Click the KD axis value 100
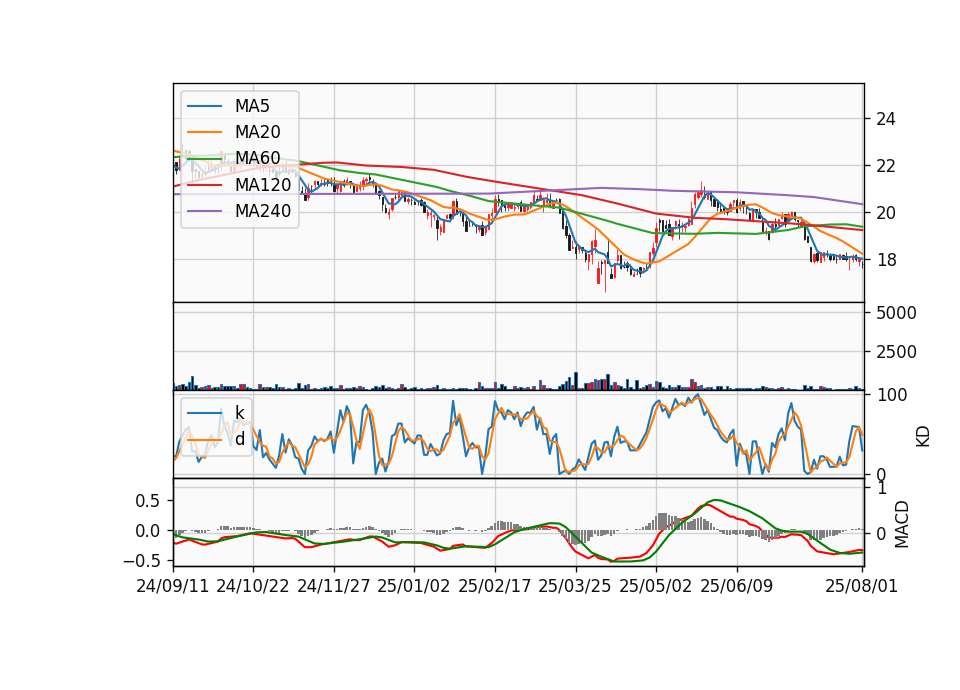 [891, 395]
